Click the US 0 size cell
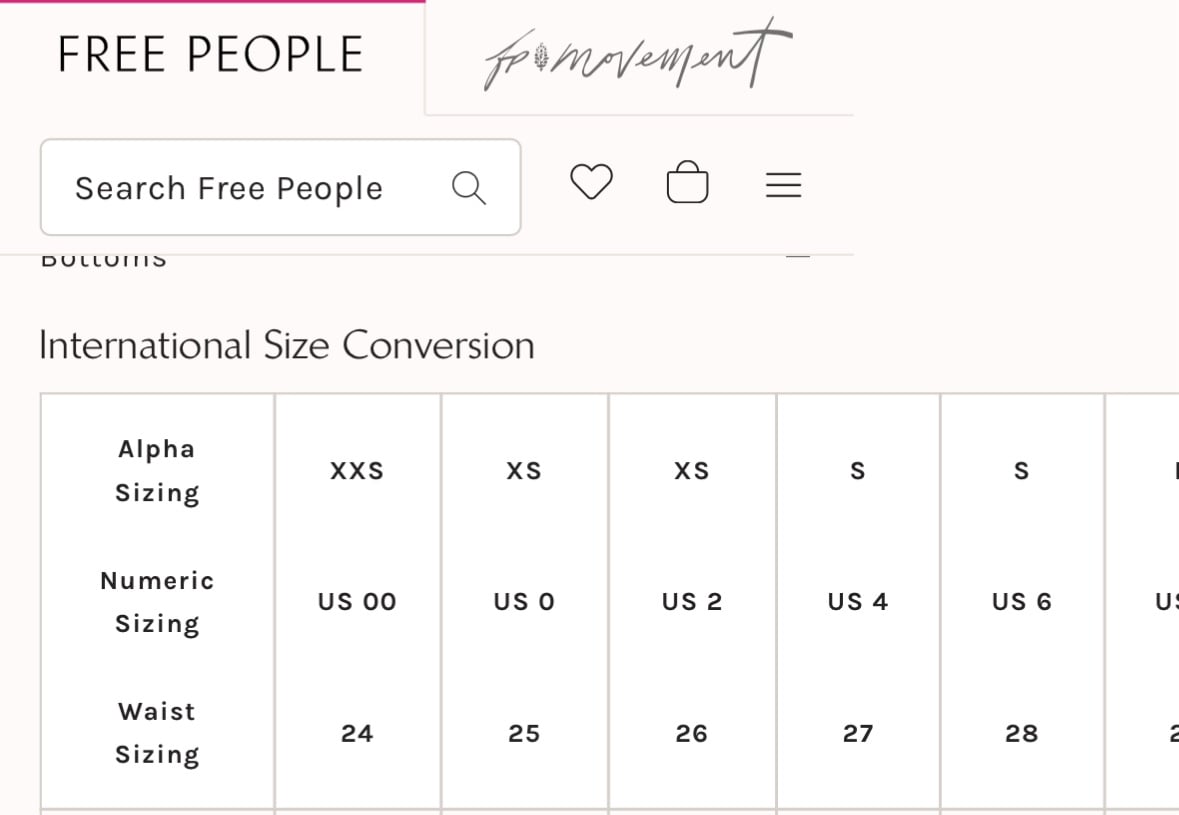 coord(524,601)
